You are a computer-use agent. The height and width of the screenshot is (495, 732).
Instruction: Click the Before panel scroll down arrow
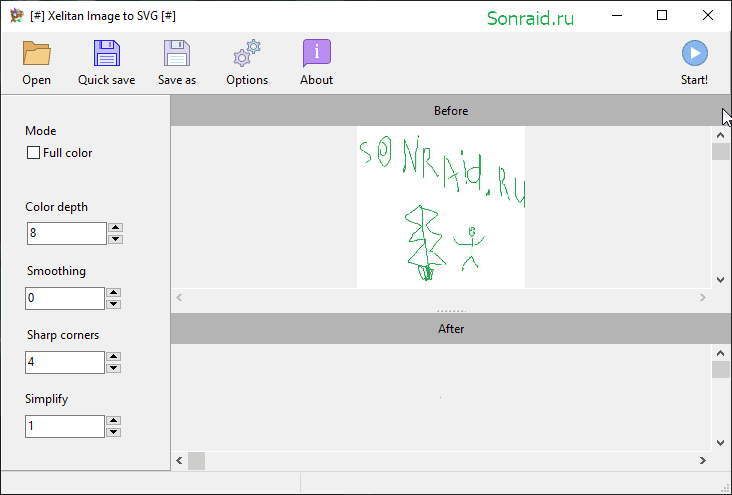tap(720, 280)
